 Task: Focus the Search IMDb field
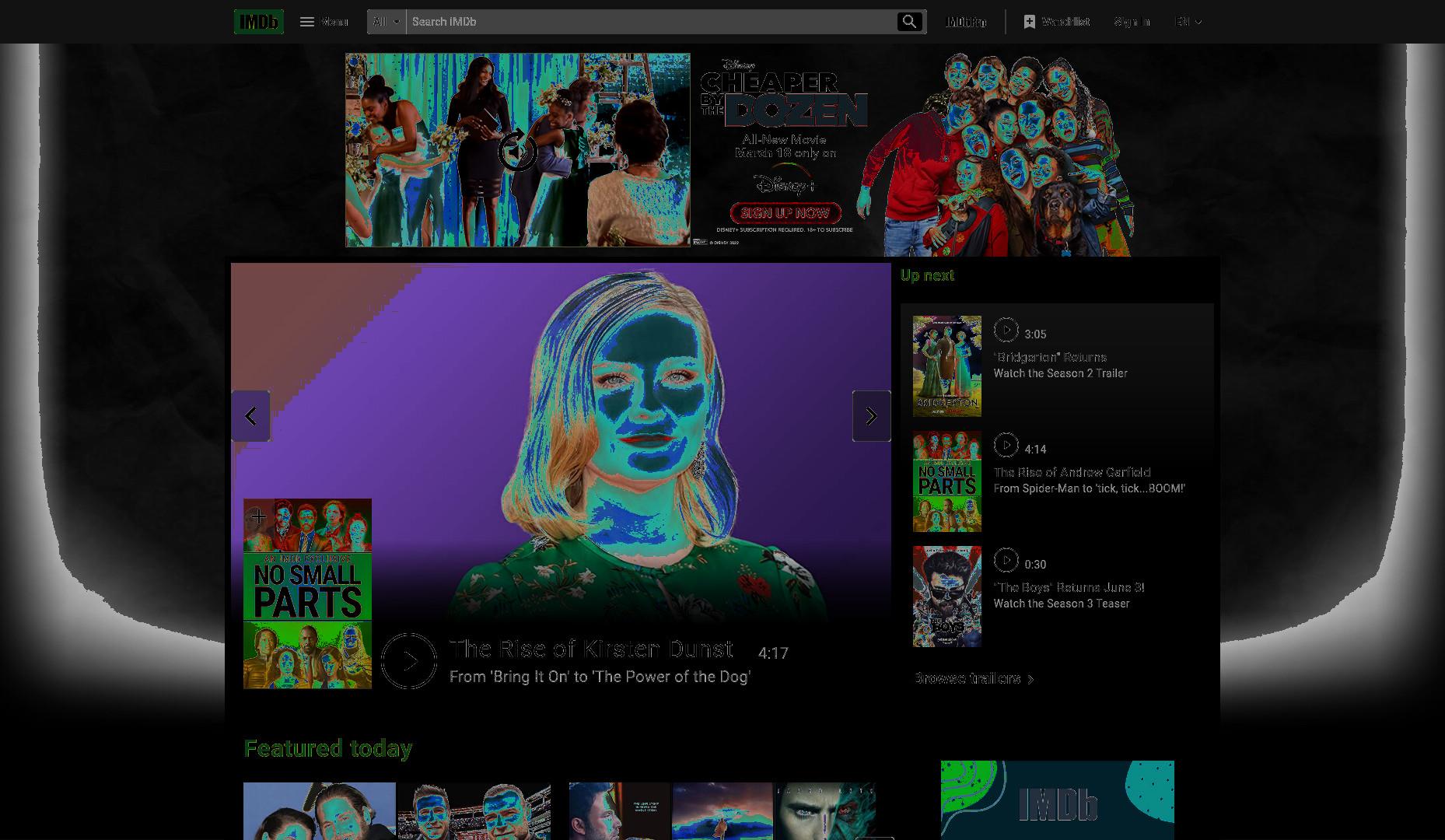(650, 22)
